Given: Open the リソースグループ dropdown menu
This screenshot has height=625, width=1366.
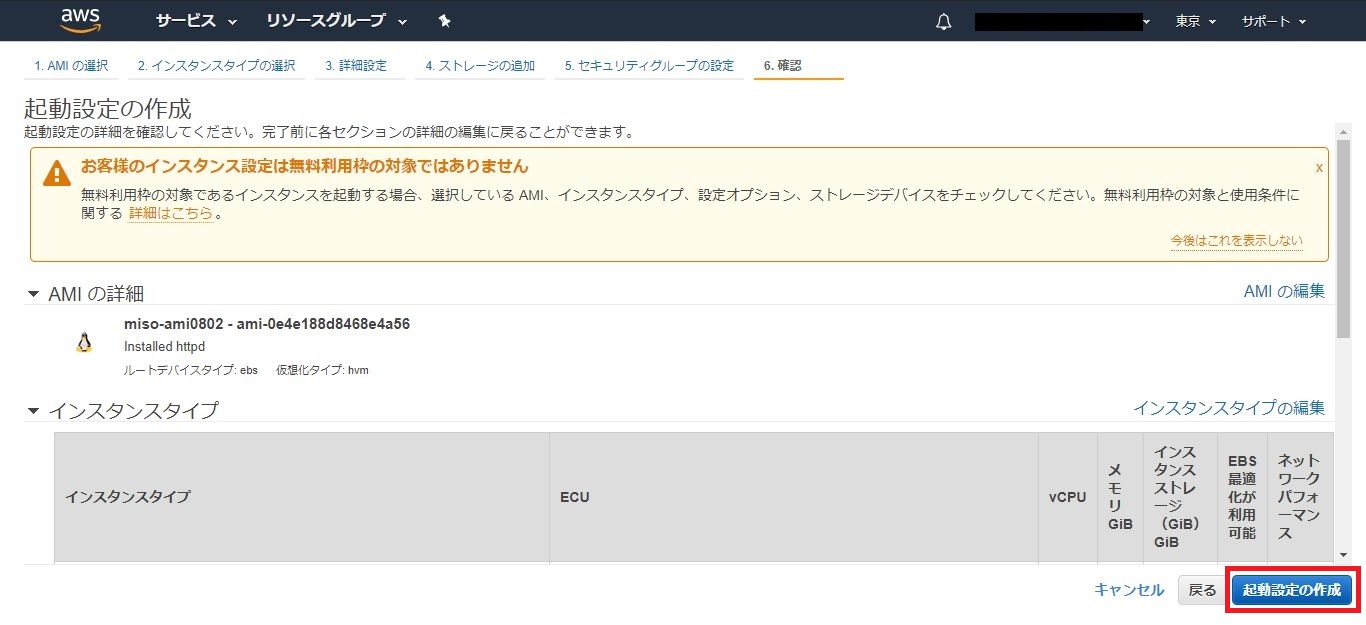Looking at the screenshot, I should (337, 21).
